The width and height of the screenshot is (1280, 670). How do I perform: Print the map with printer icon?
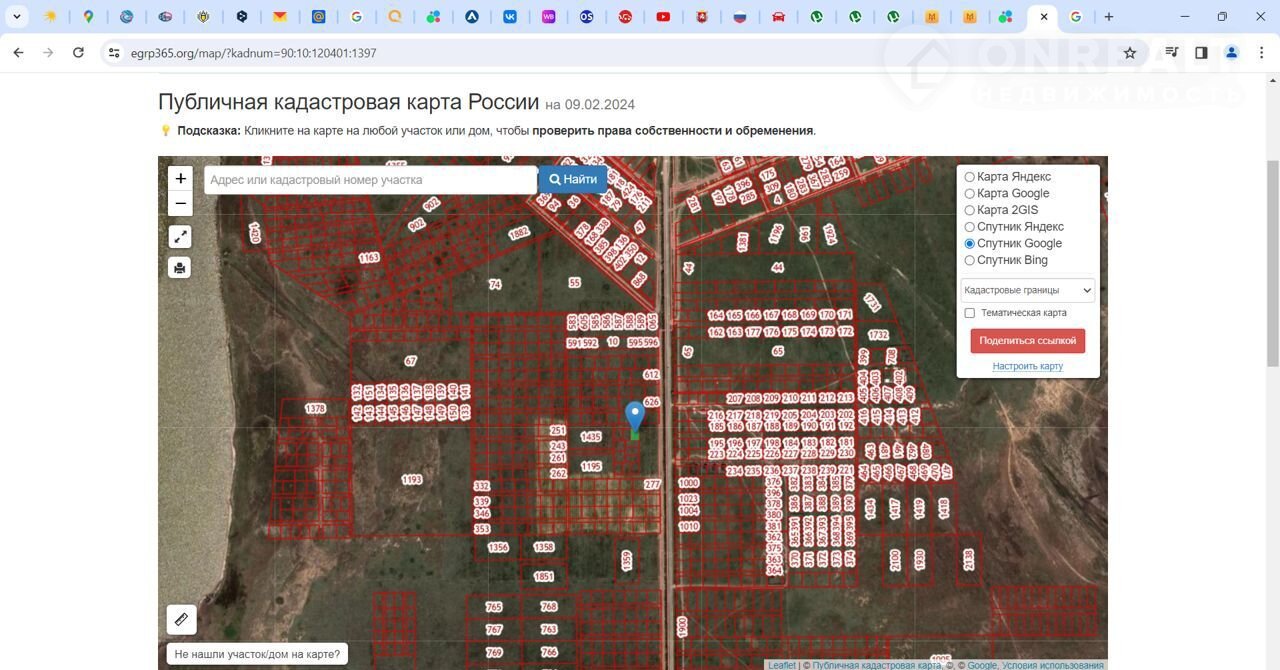(x=180, y=268)
